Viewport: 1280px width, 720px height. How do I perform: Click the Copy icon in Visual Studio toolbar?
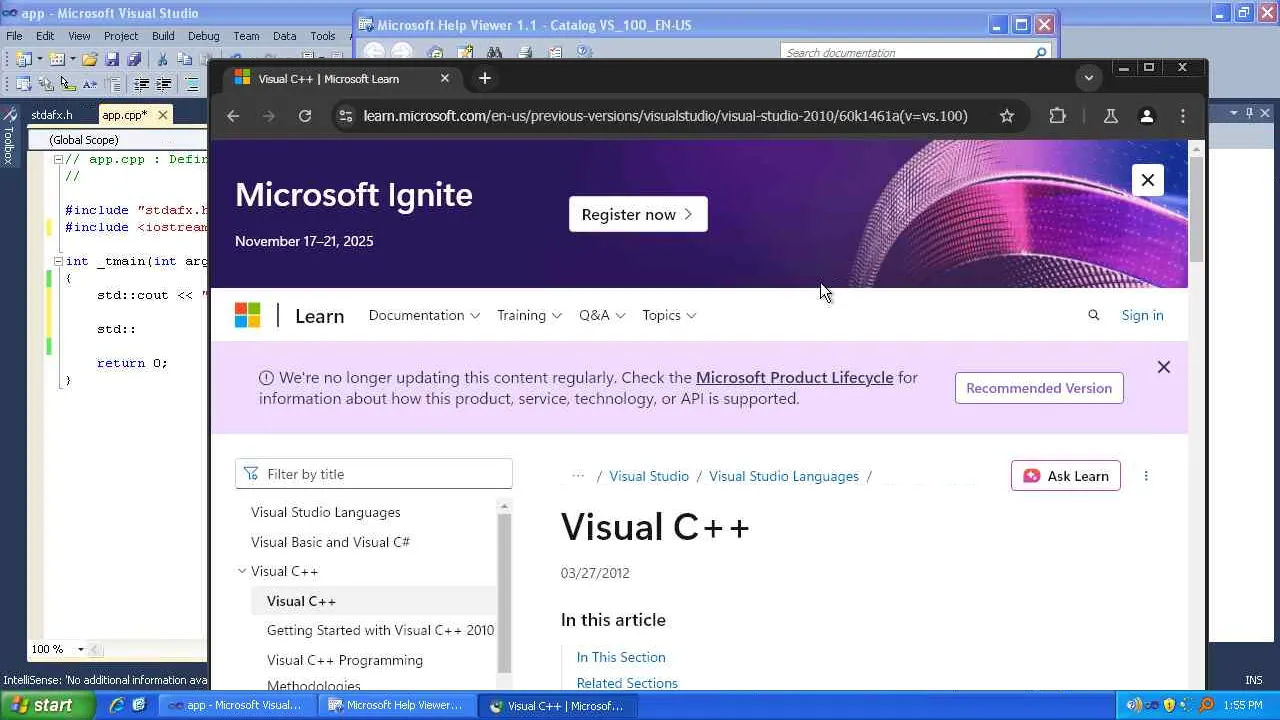pyautogui.click(x=185, y=60)
